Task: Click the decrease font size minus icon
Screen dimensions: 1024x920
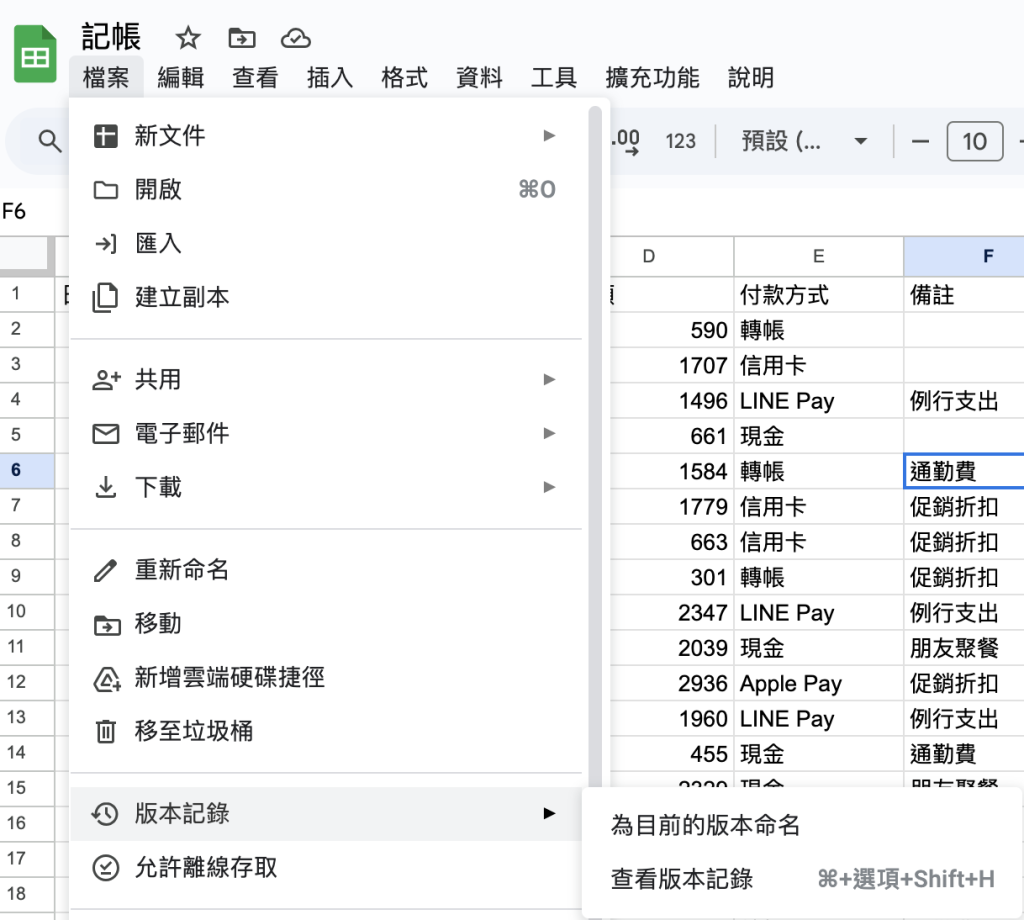Action: 921,141
